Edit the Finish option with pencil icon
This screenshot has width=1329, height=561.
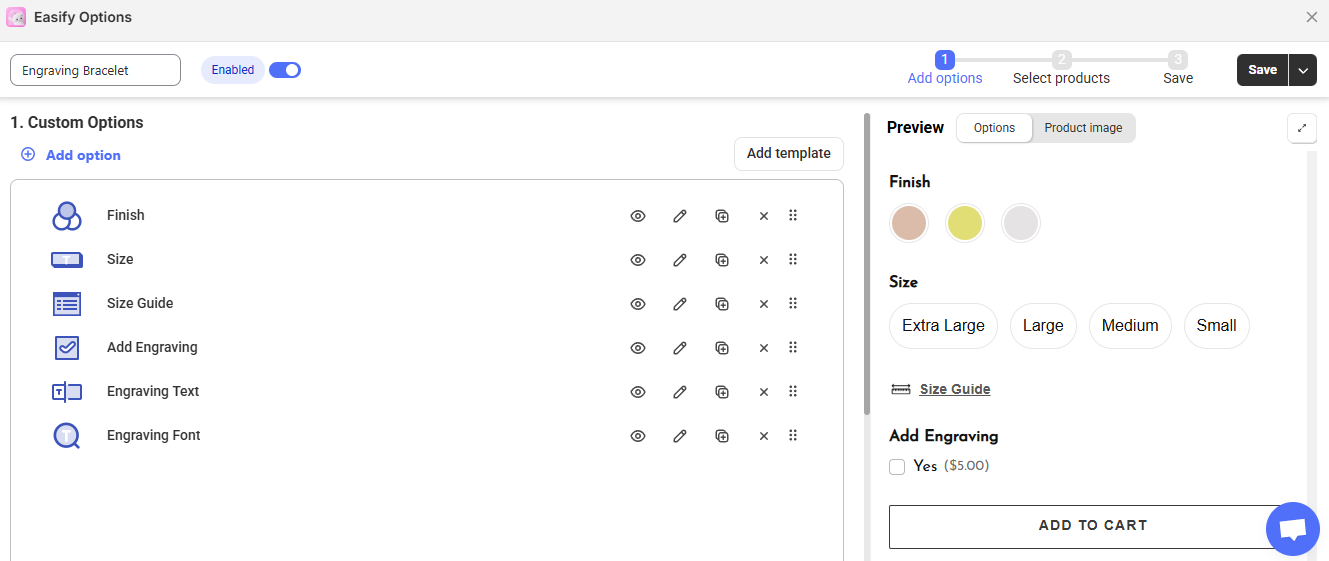pyautogui.click(x=680, y=216)
